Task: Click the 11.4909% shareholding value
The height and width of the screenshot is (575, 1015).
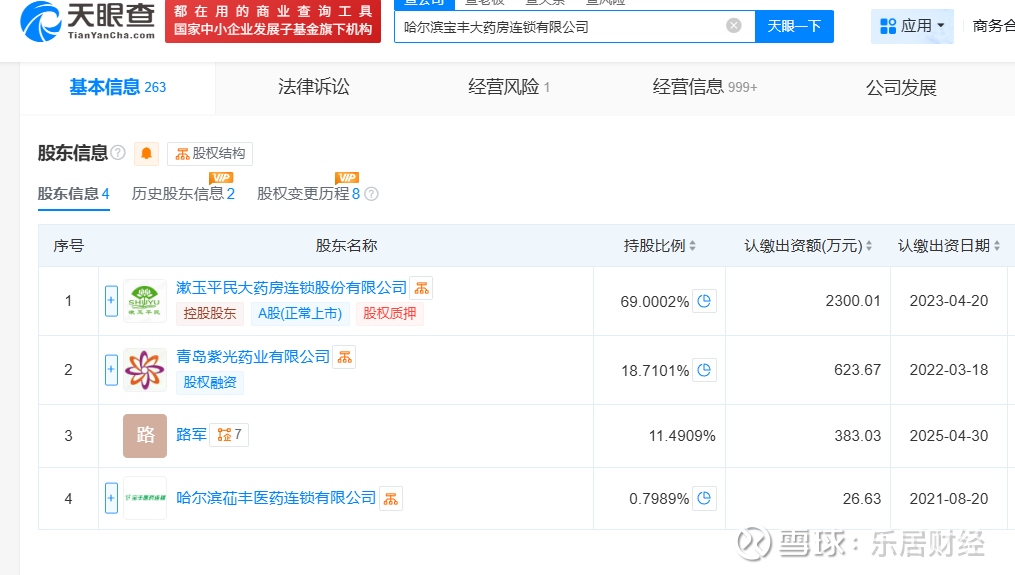Action: point(682,436)
